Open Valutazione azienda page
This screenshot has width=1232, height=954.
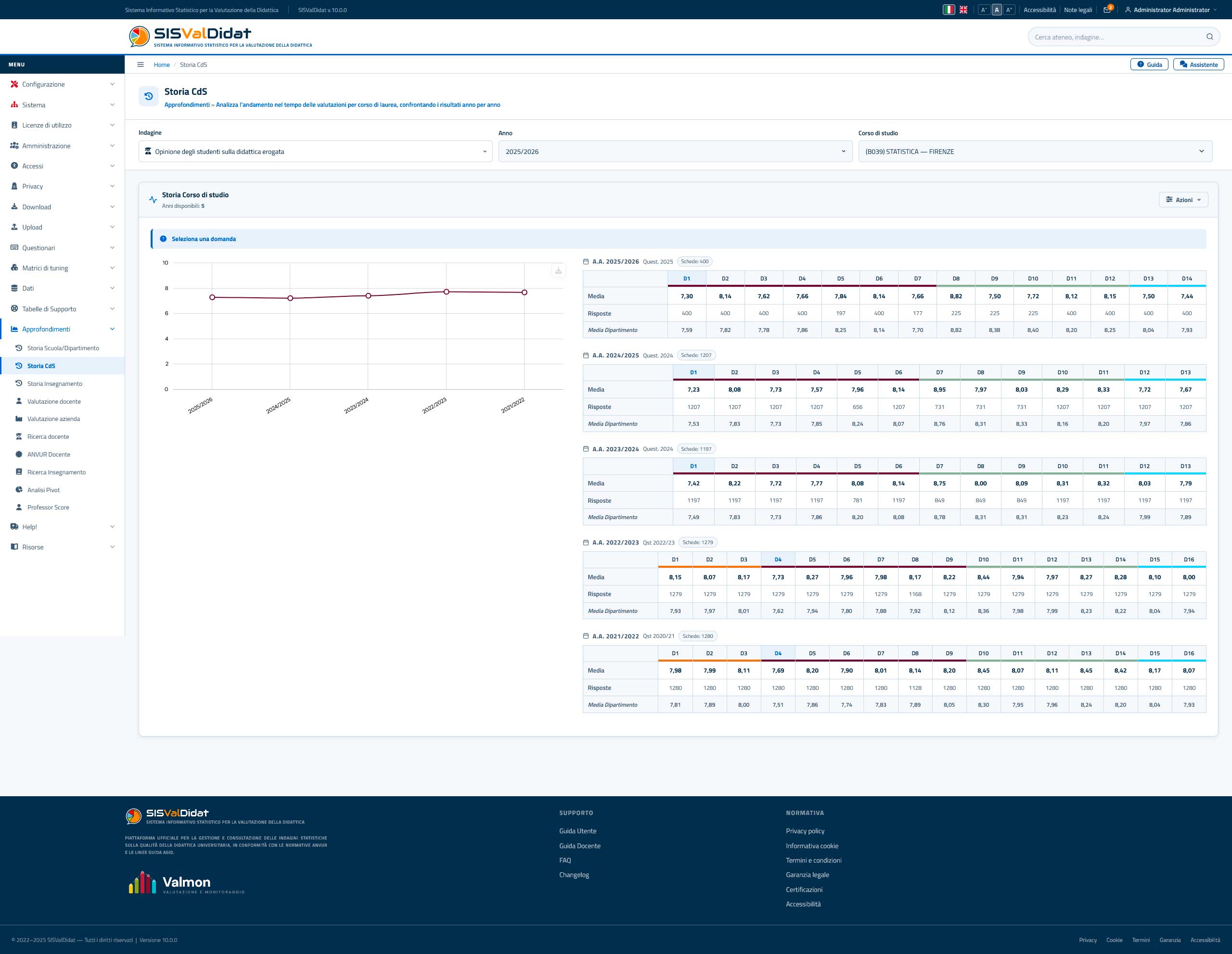(63, 419)
